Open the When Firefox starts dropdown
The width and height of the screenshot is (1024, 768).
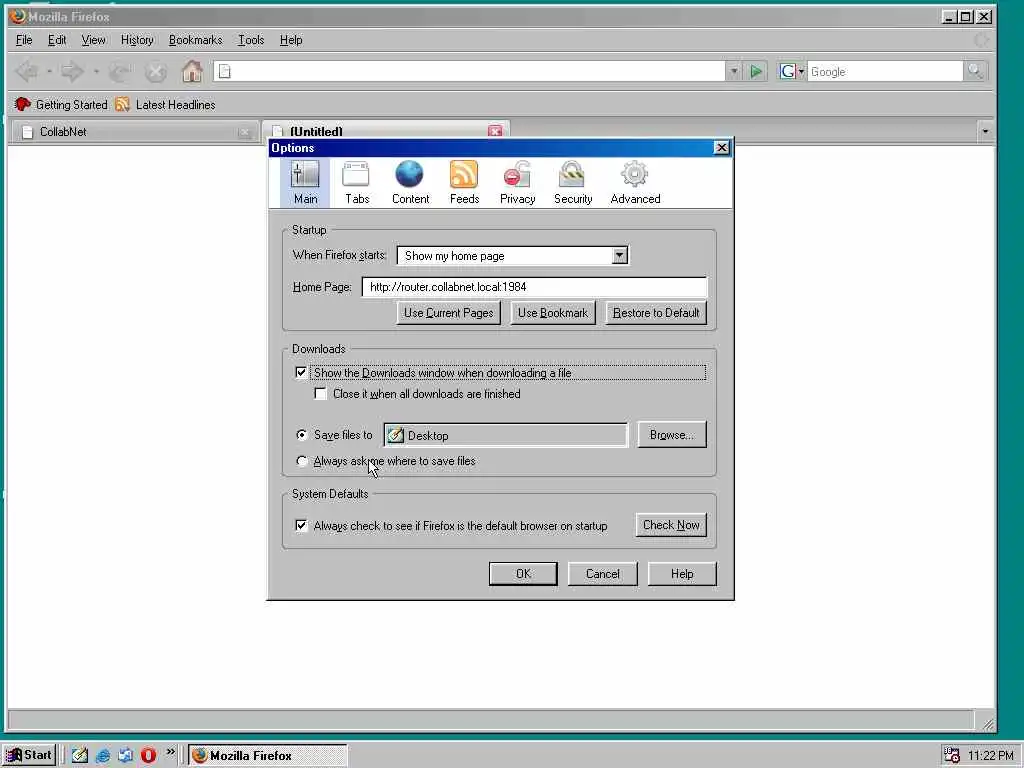pos(620,255)
